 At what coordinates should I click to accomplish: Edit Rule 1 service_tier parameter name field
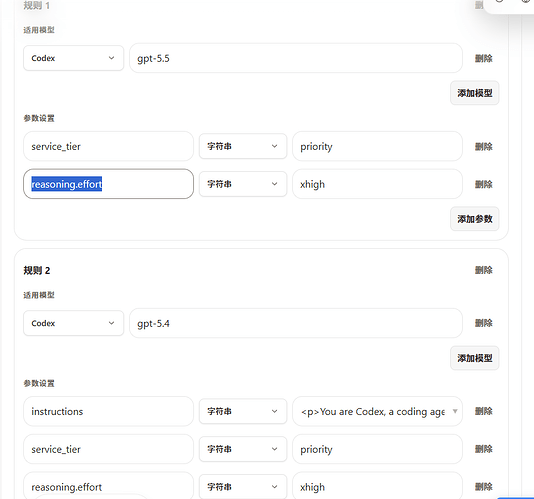click(108, 146)
